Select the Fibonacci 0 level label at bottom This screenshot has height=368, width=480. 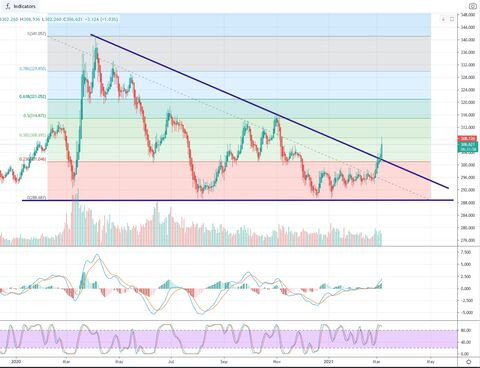coord(37,198)
